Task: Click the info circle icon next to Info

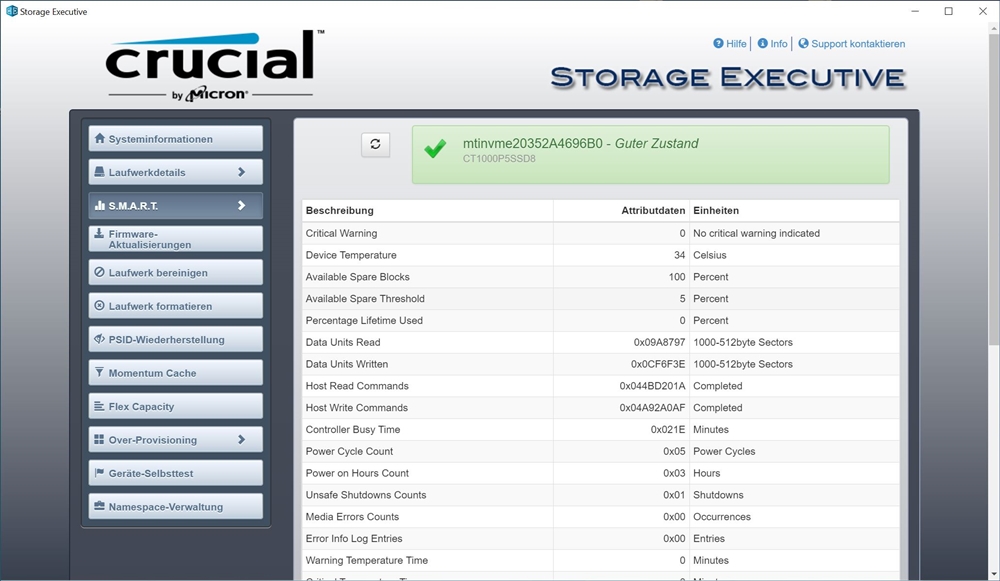Action: pos(762,43)
